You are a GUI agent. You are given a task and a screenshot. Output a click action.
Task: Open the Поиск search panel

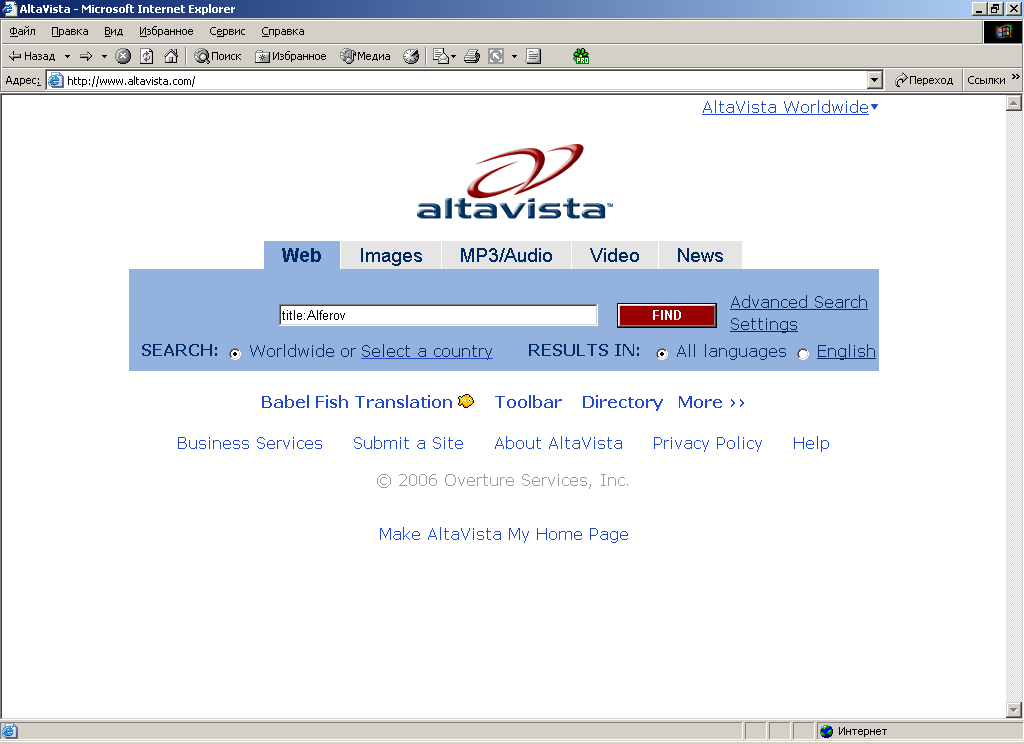coord(218,56)
